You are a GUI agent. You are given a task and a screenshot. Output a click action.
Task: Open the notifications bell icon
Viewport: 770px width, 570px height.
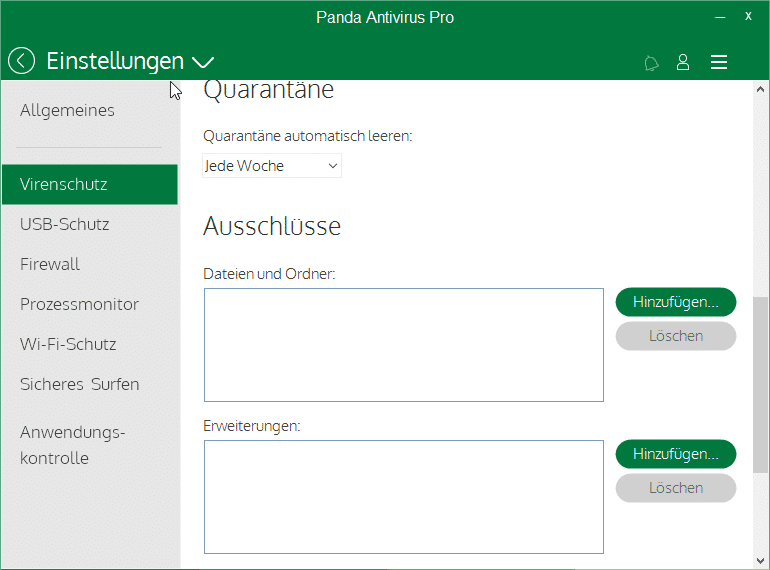(x=651, y=63)
